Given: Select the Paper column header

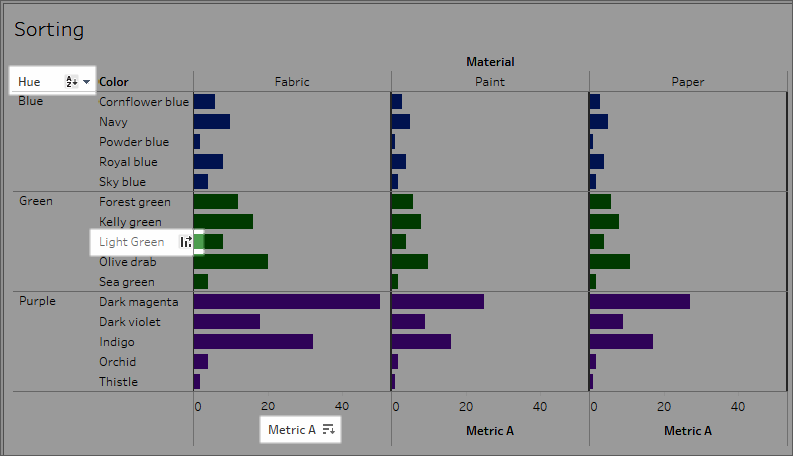Looking at the screenshot, I should click(x=688, y=82).
